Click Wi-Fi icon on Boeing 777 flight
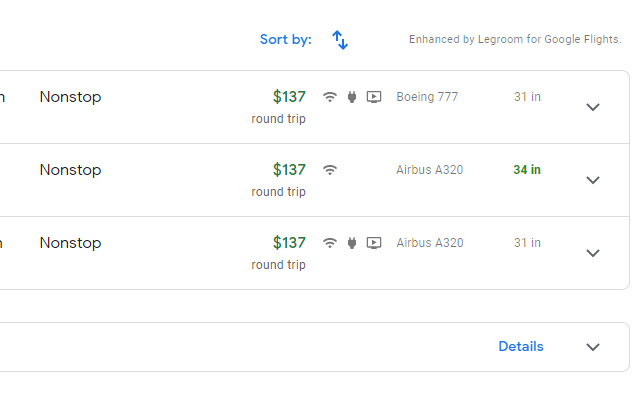 click(330, 97)
